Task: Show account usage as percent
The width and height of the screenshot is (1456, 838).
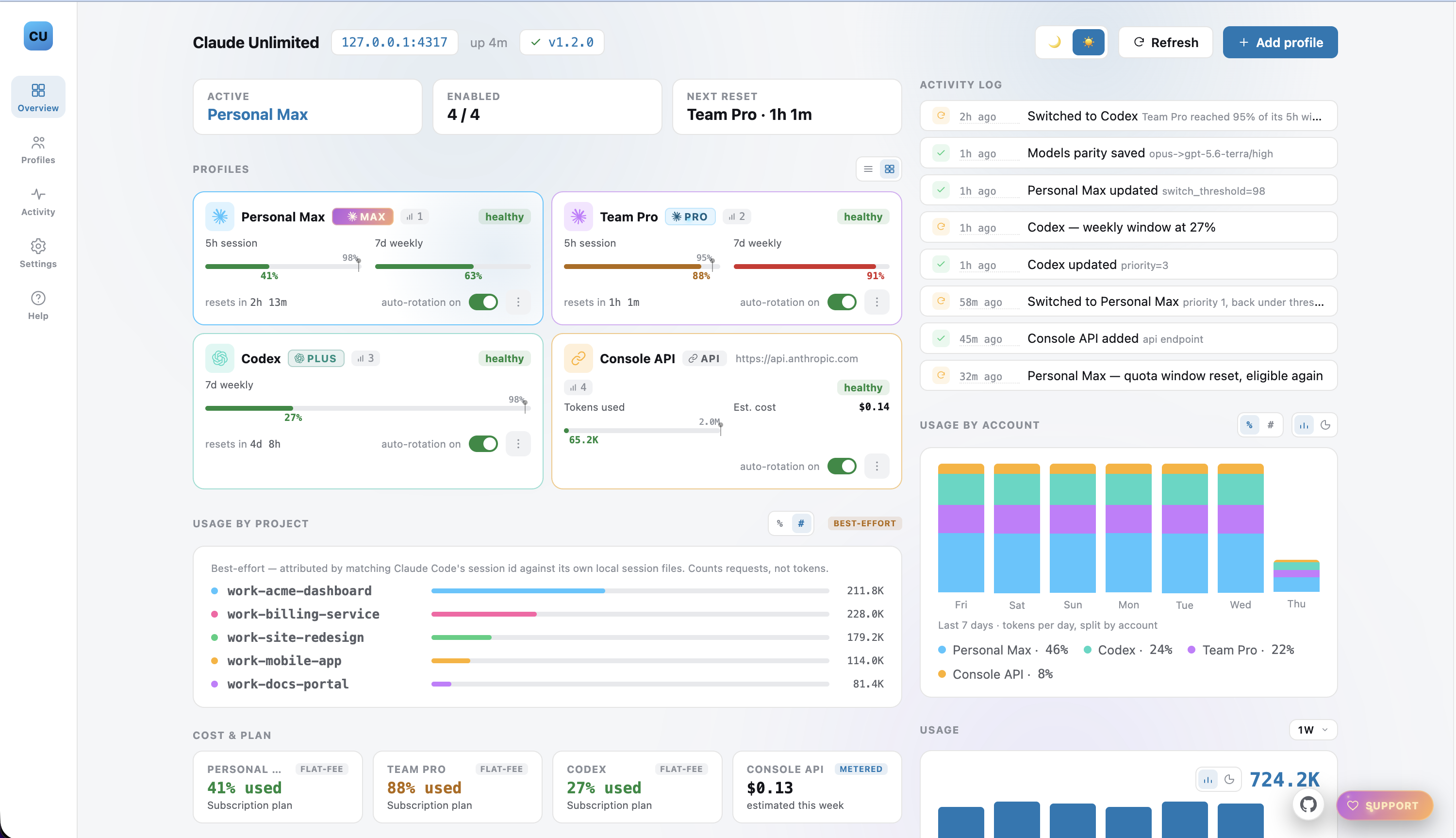Action: point(1249,425)
